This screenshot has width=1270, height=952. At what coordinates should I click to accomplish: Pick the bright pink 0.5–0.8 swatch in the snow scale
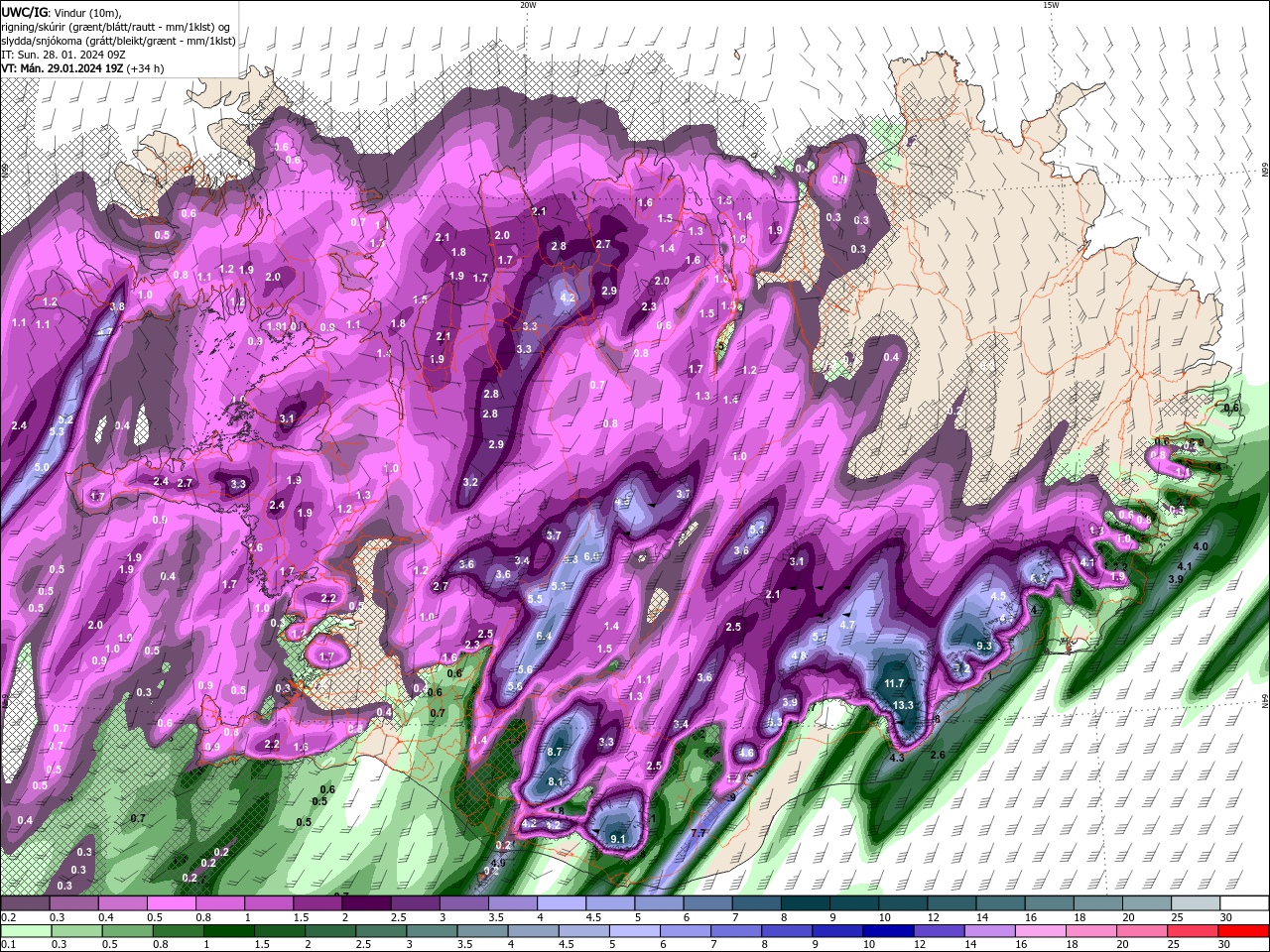[171, 903]
